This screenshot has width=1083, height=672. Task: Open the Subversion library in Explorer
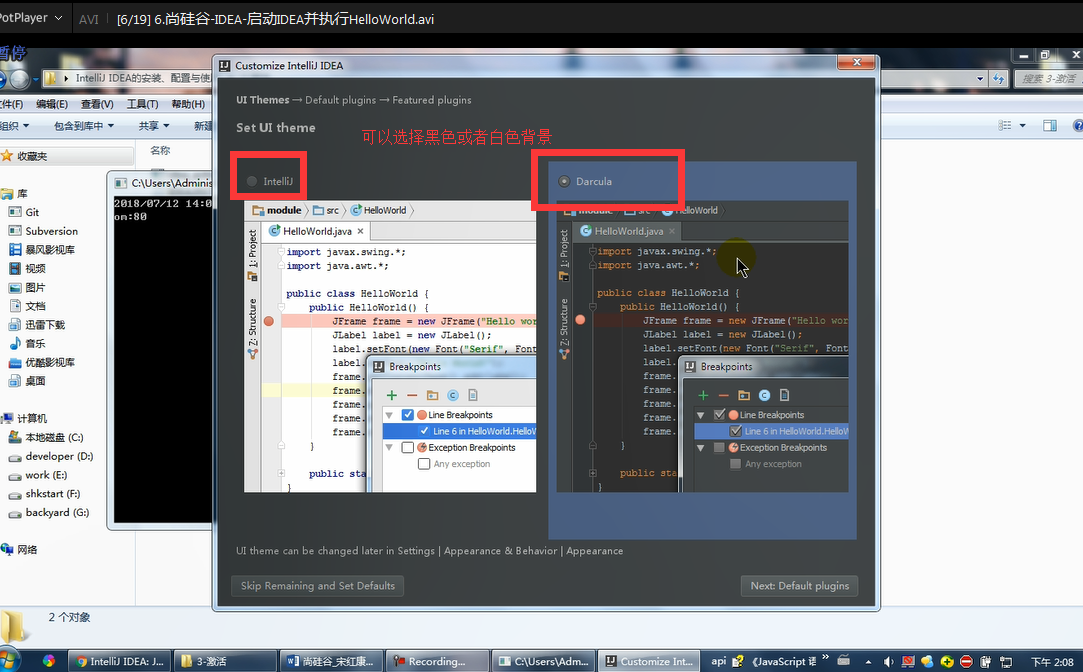tap(51, 231)
